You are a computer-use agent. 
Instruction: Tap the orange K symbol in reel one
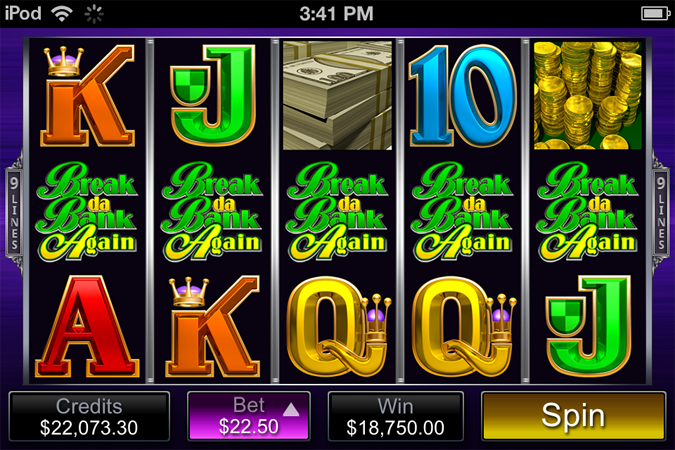click(87, 96)
